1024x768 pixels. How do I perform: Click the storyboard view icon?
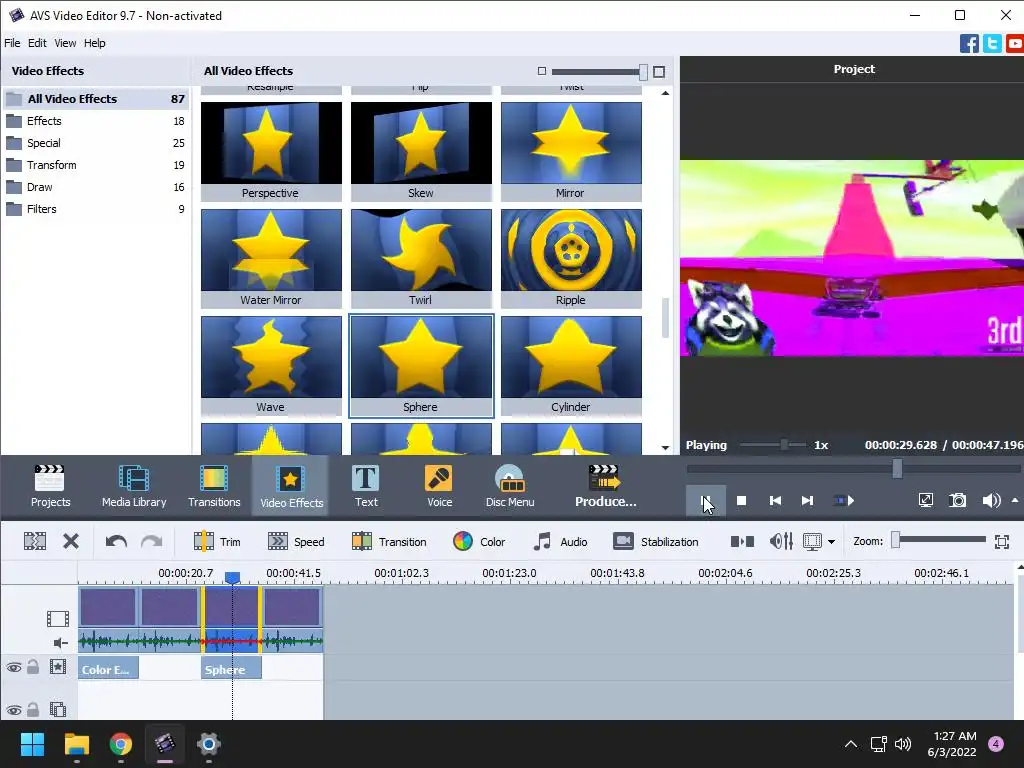(x=742, y=541)
